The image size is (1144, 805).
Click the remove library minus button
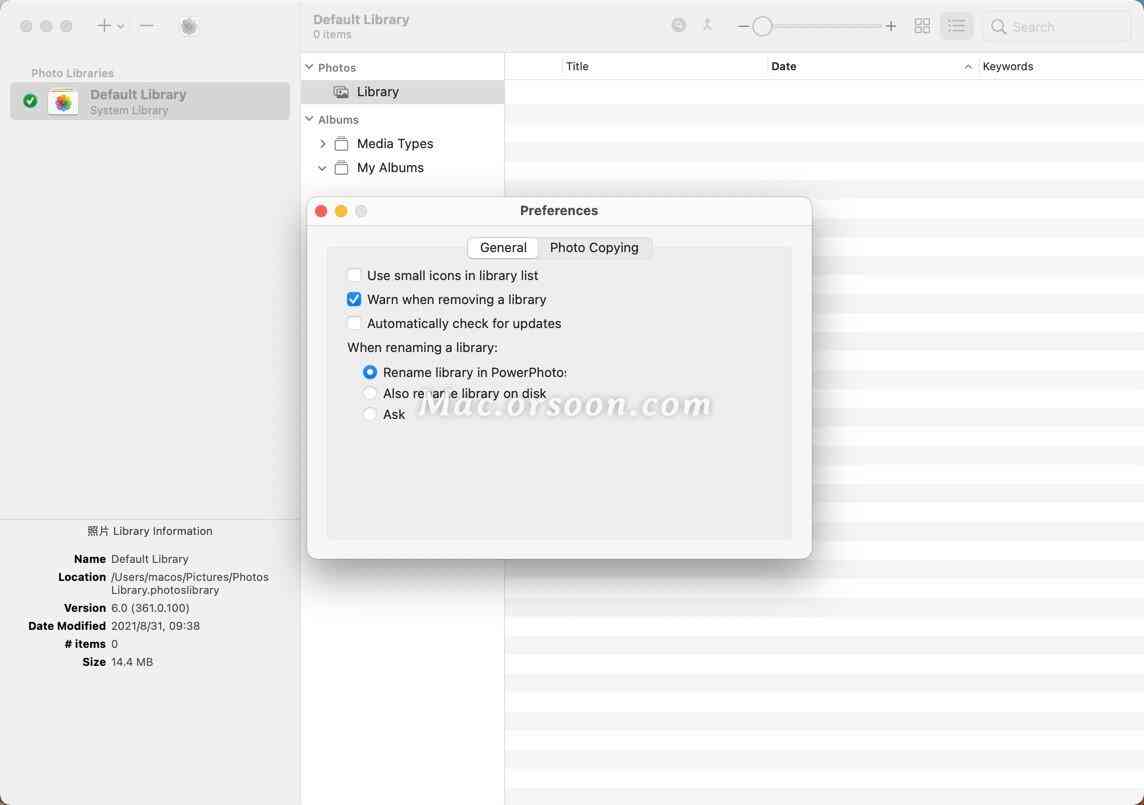pyautogui.click(x=147, y=26)
